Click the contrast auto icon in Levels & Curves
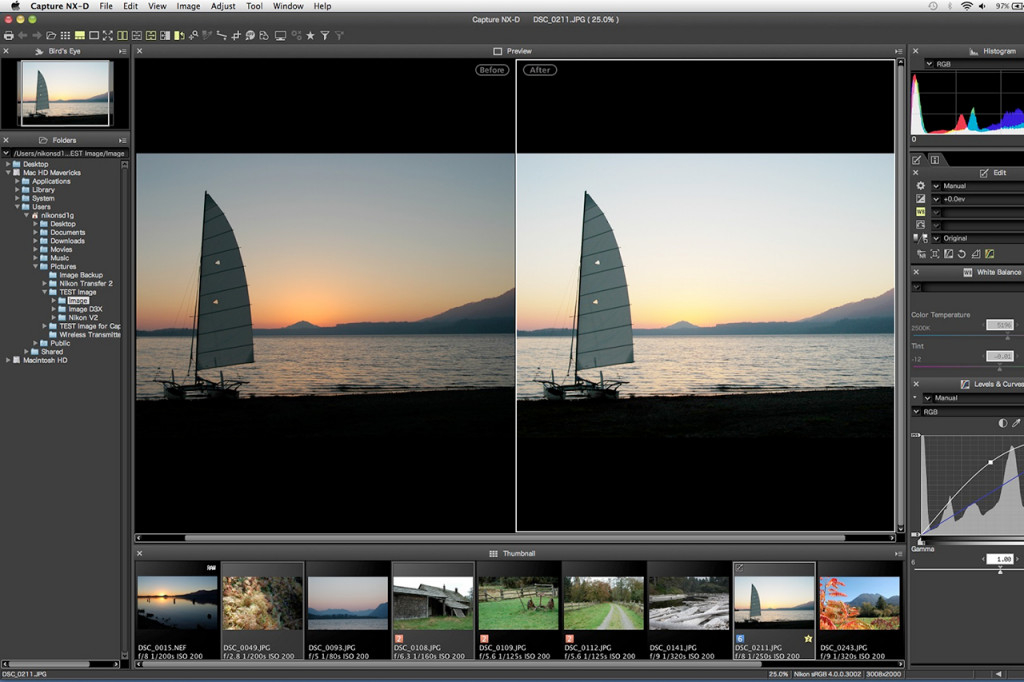 (x=1003, y=424)
